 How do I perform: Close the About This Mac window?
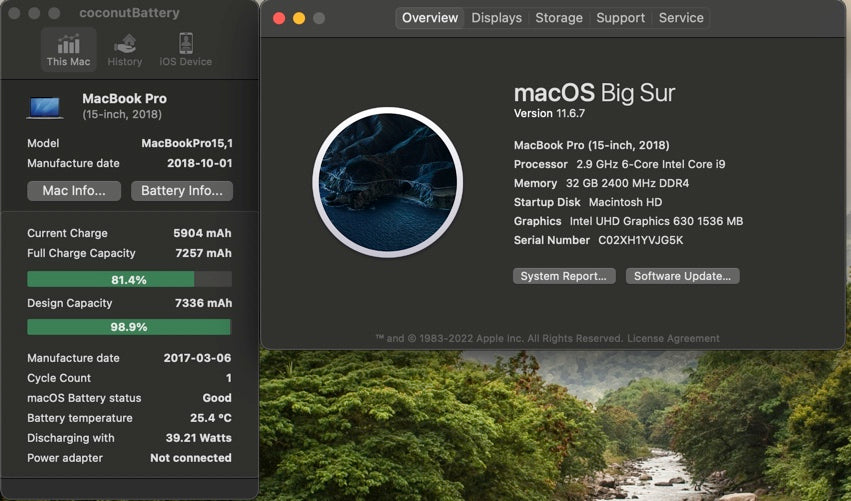[279, 18]
